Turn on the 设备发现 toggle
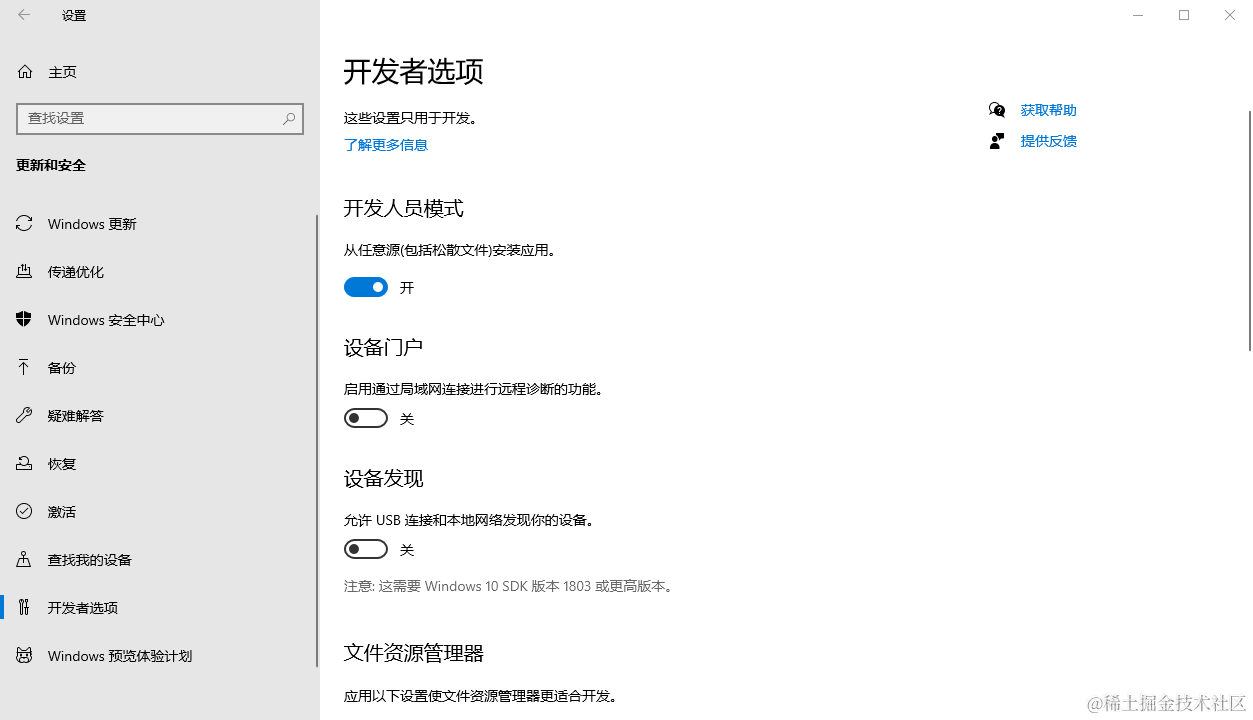 (366, 548)
